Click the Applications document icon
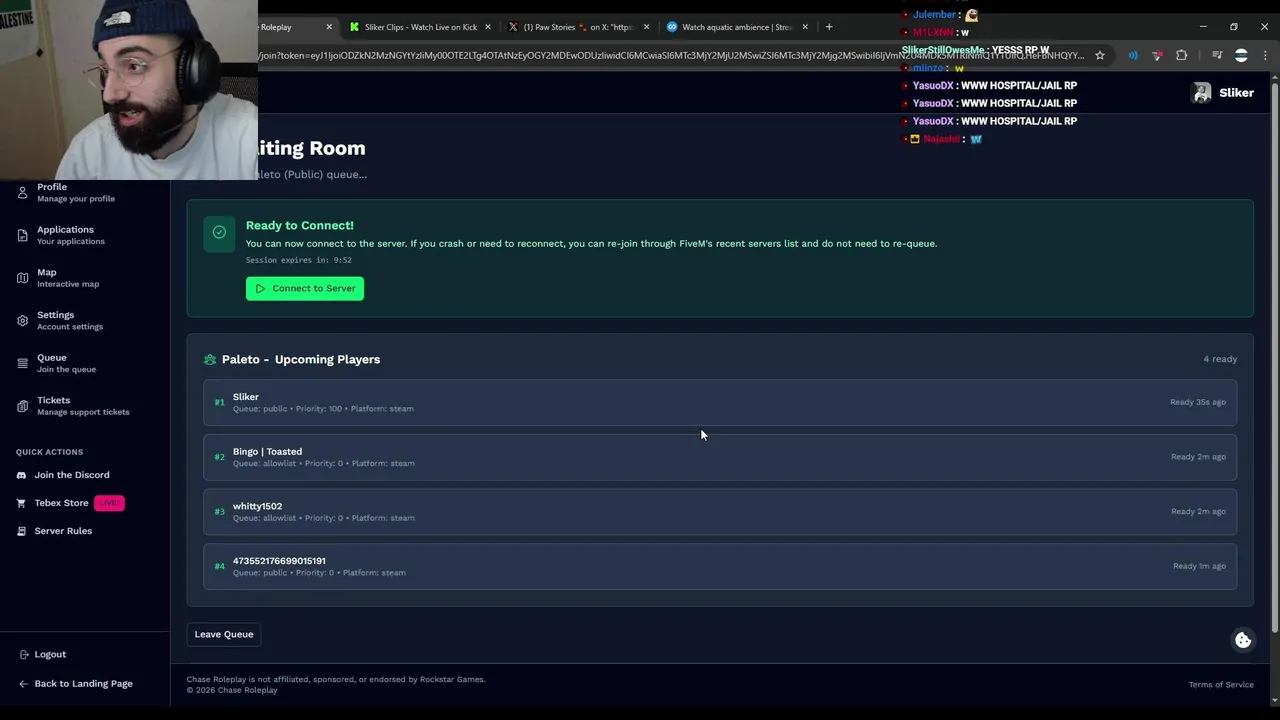 22,235
